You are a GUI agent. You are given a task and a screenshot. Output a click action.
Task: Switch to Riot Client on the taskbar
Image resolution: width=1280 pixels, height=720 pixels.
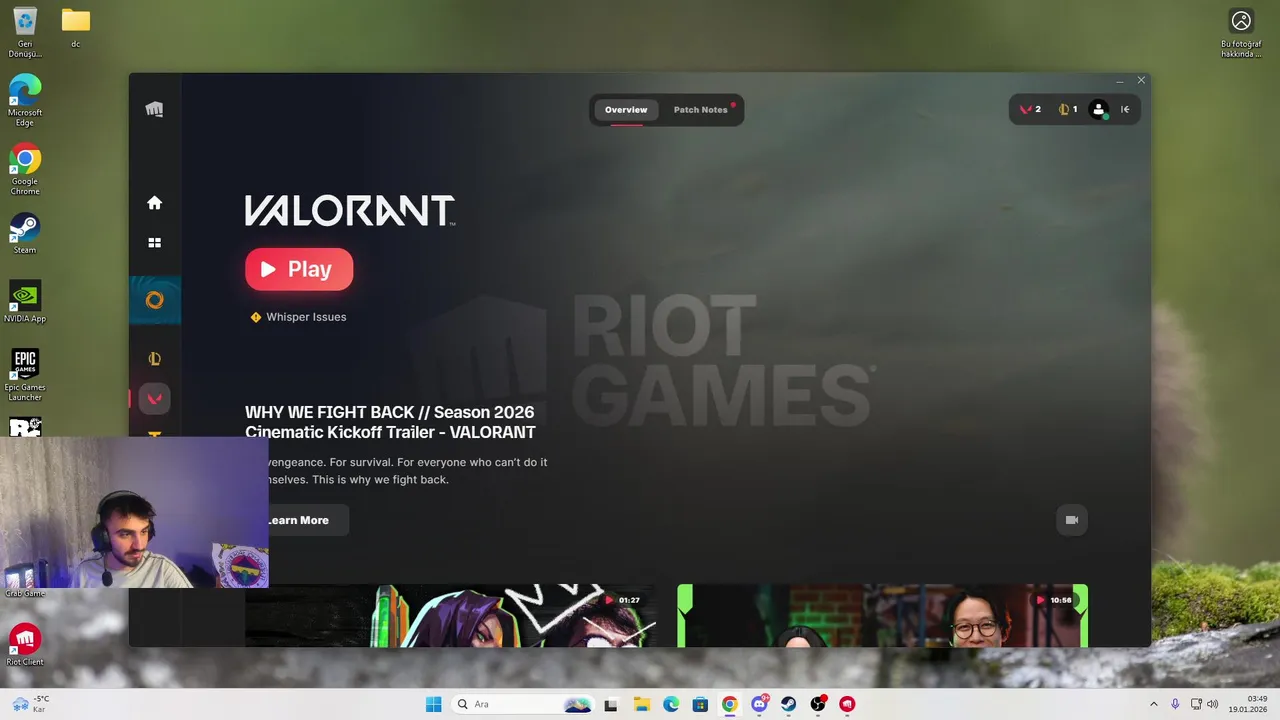pos(848,704)
